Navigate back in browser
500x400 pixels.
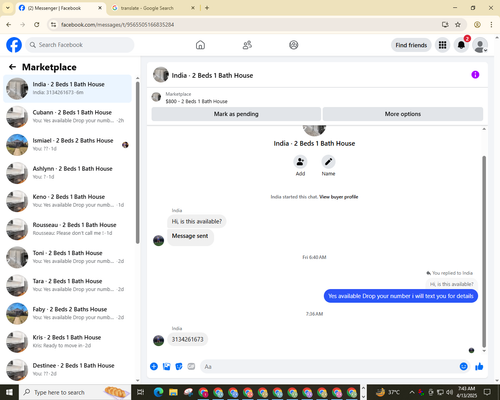(9, 24)
